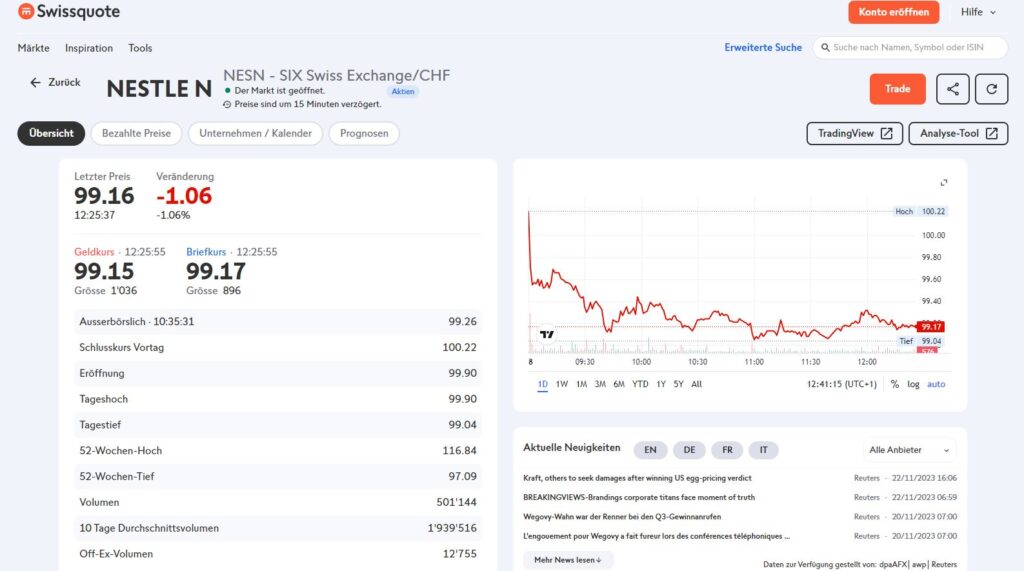Toggle auto scale on chart
Image resolution: width=1024 pixels, height=571 pixels.
(x=936, y=384)
